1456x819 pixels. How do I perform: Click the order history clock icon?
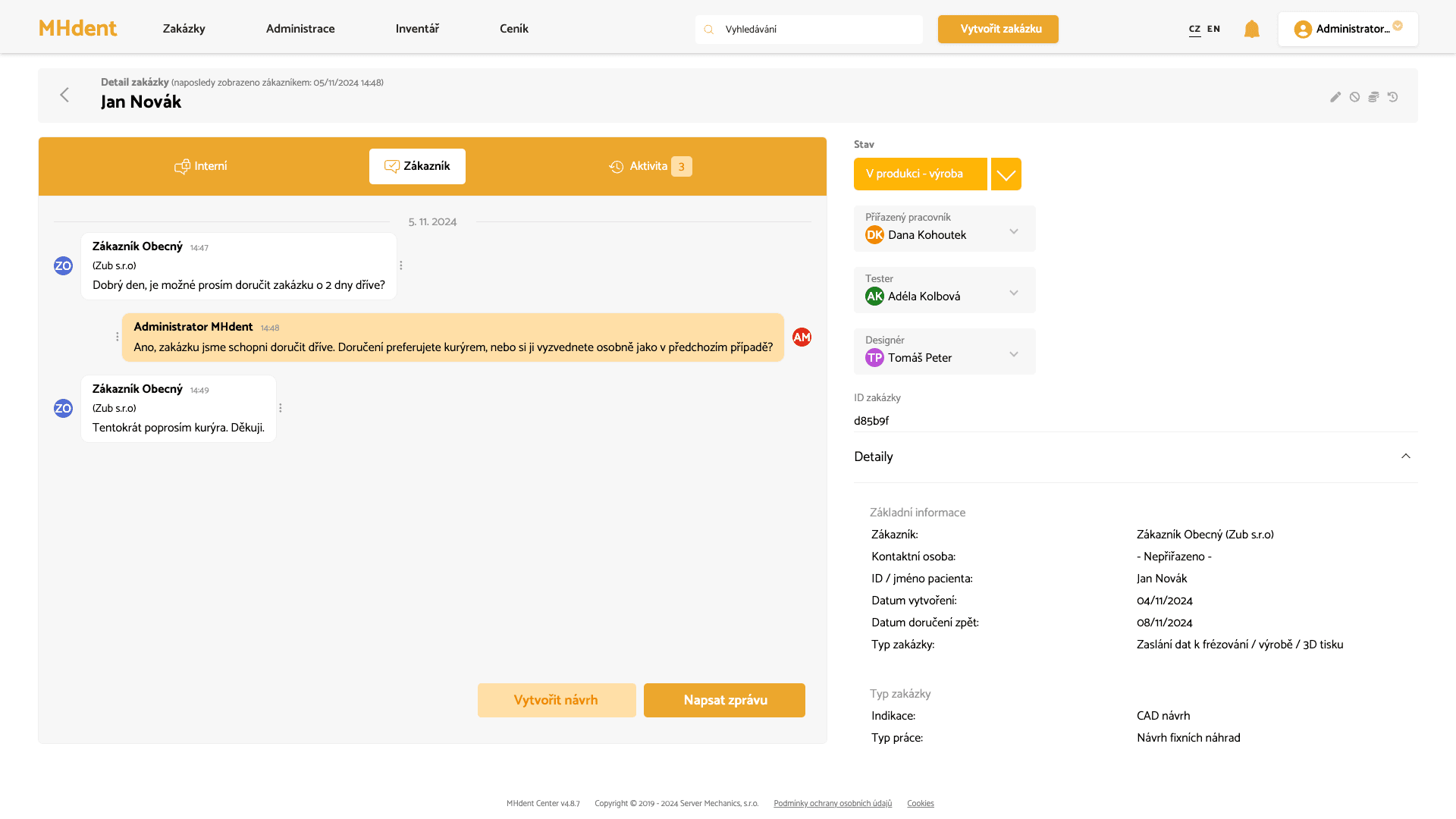(1392, 97)
